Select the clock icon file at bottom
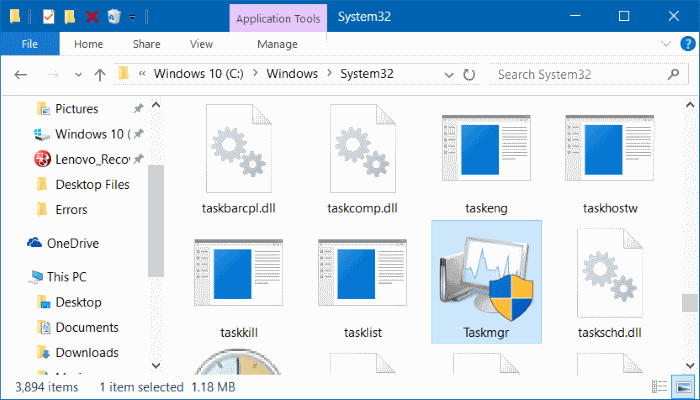700x400 pixels. [x=238, y=360]
